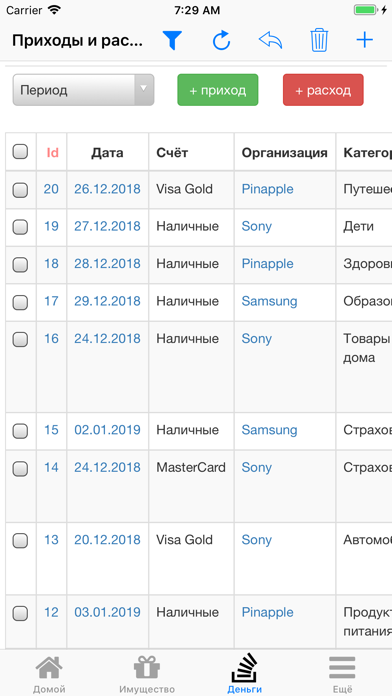Sort table by the Id column header
The width and height of the screenshot is (392, 696).
tap(52, 153)
